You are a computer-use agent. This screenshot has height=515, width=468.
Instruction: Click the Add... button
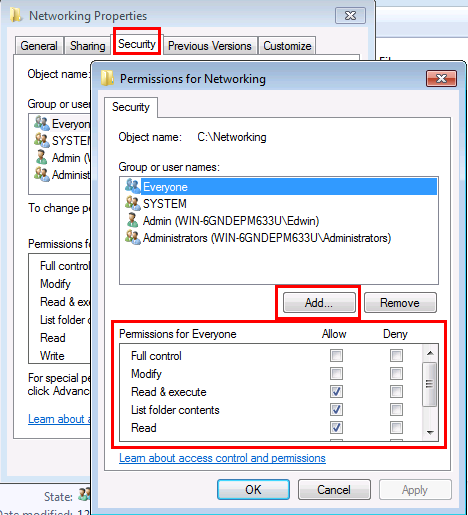319,303
